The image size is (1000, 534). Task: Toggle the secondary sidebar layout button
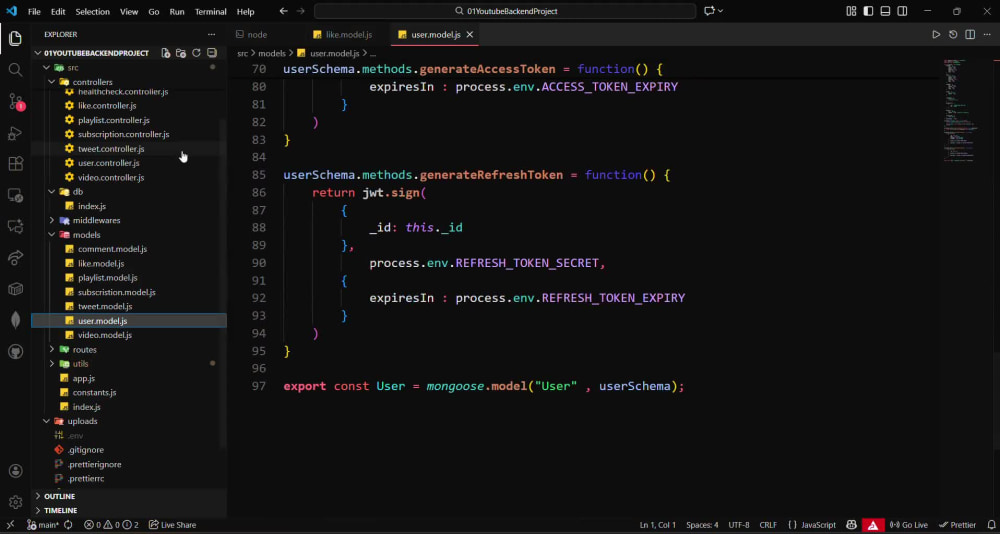click(x=902, y=11)
